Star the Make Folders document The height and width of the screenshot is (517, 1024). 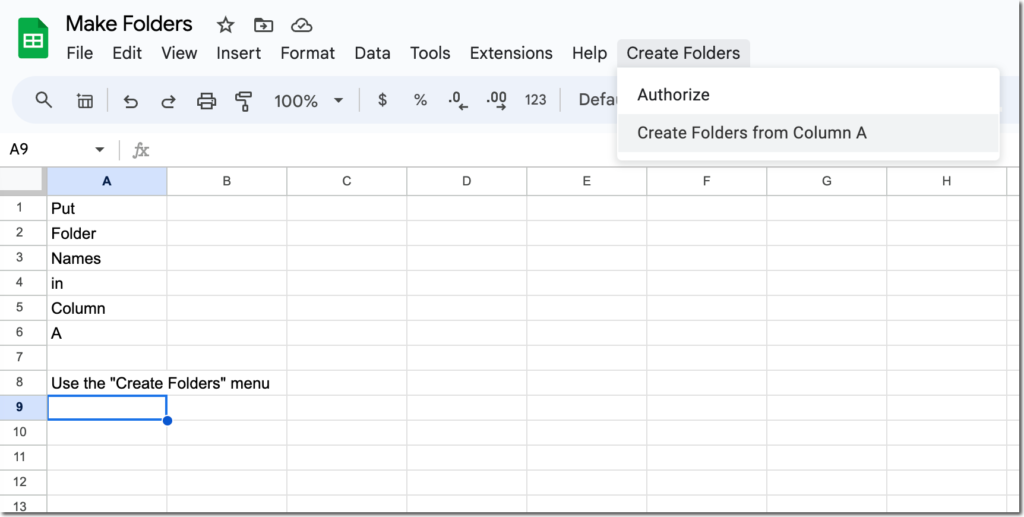(x=225, y=25)
